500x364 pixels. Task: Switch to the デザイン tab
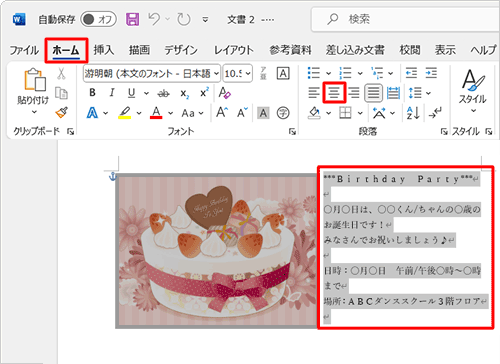pyautogui.click(x=181, y=50)
